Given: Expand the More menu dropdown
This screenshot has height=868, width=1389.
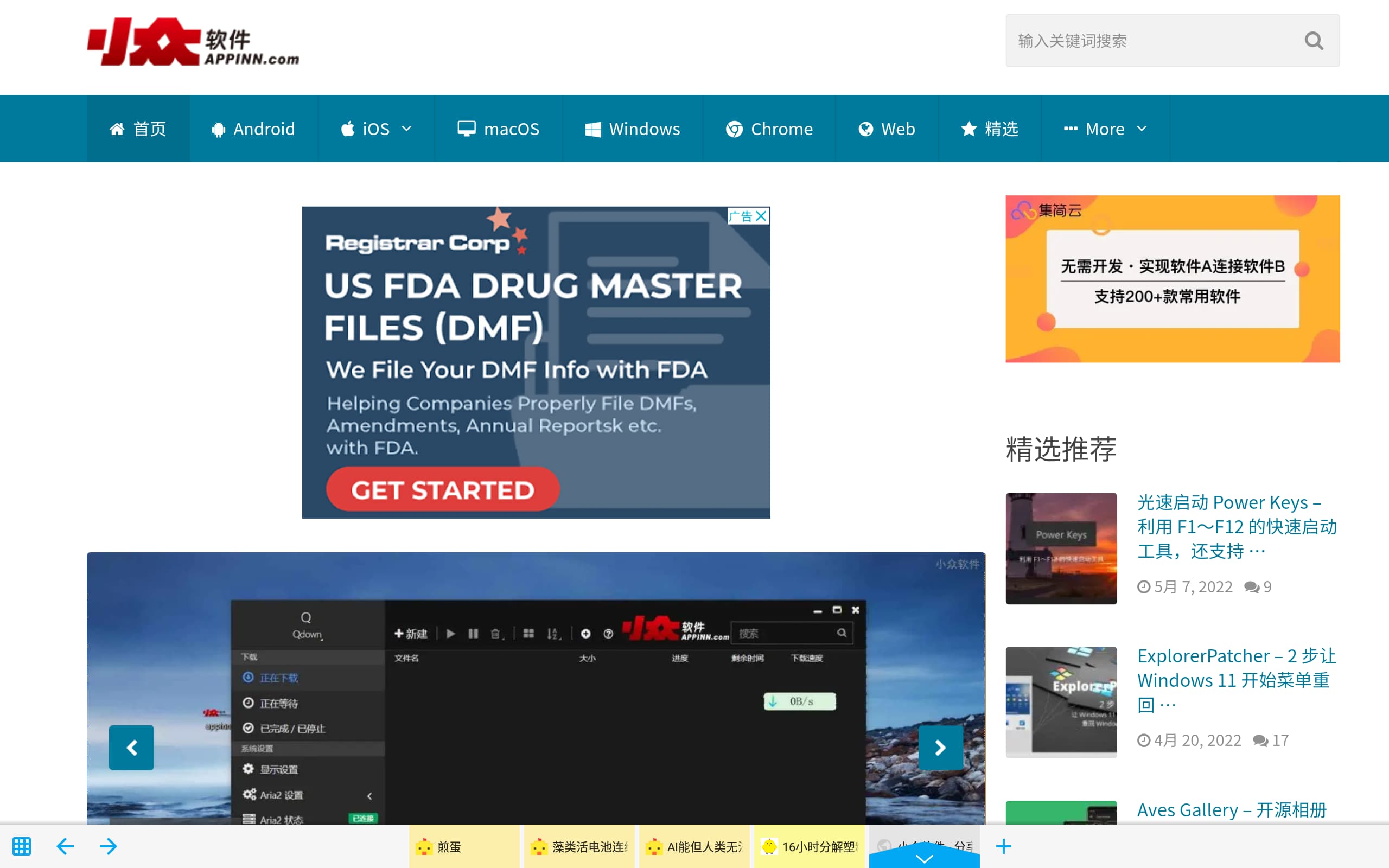Looking at the screenshot, I should (1141, 129).
